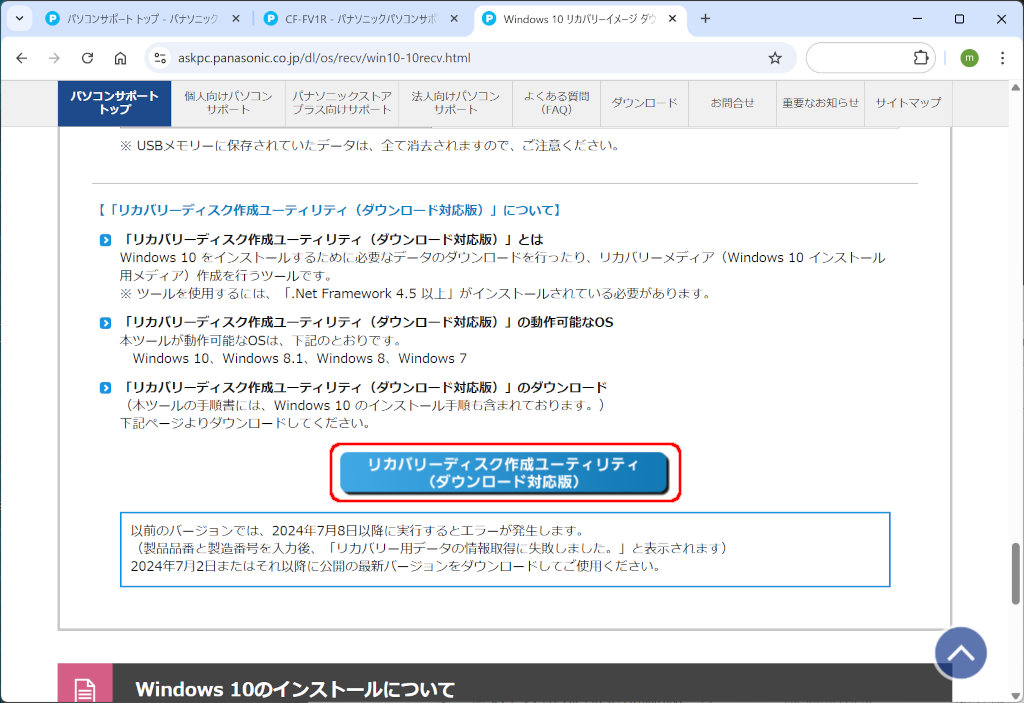Expand the tab search dropdown arrow
Image resolution: width=1024 pixels, height=703 pixels.
point(20,18)
